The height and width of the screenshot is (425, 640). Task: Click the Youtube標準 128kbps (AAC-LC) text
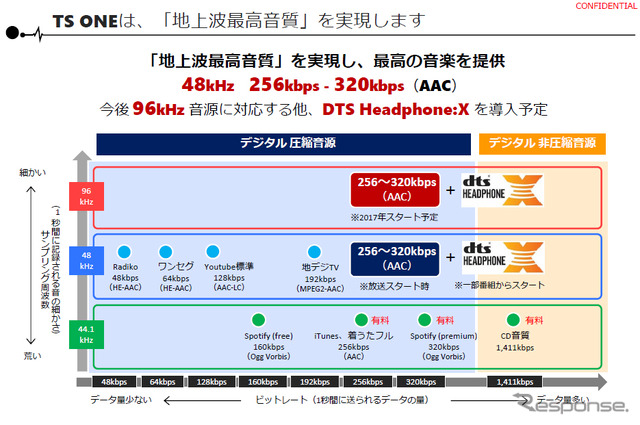point(229,277)
